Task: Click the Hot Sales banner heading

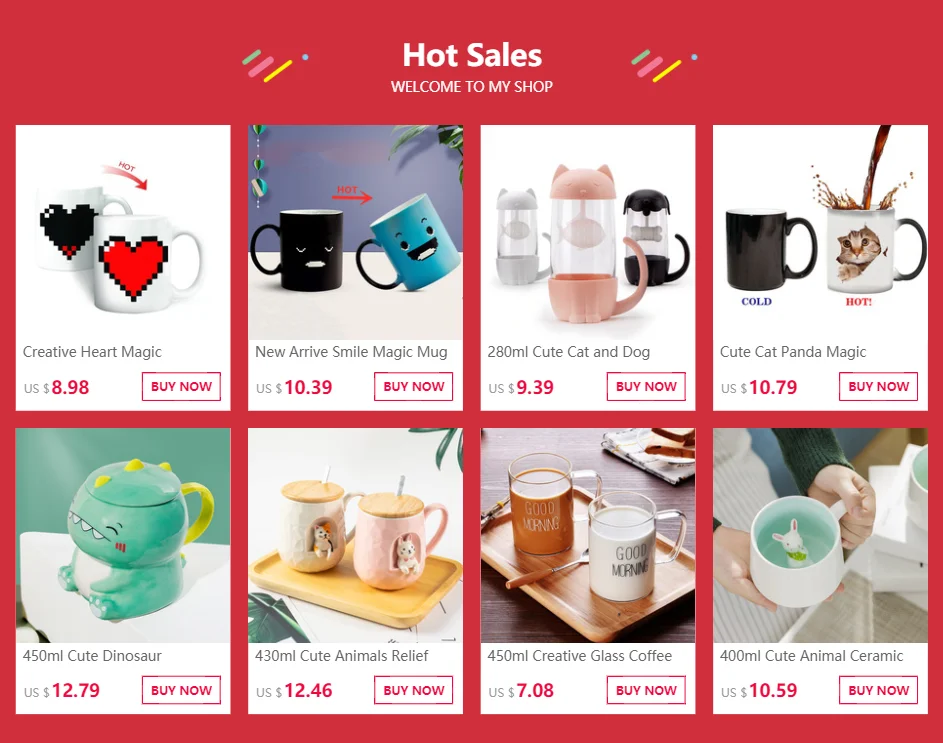Action: tap(472, 55)
